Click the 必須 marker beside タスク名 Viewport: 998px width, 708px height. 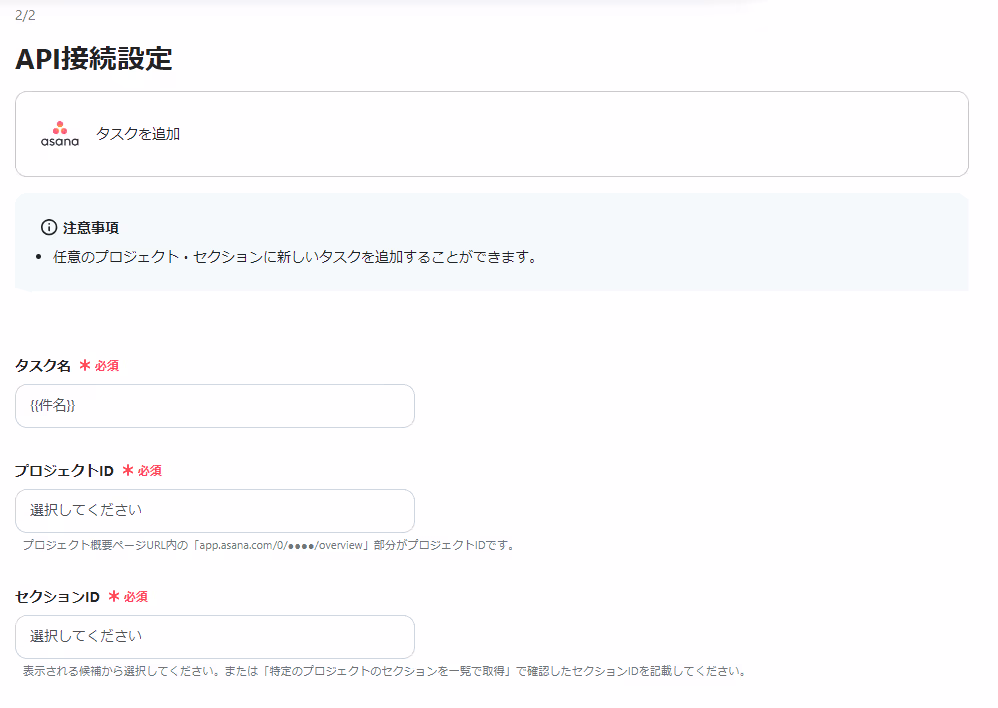point(99,365)
